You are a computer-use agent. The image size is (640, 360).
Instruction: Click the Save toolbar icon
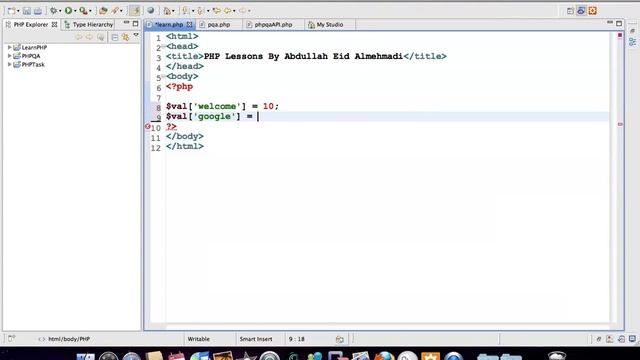(x=27, y=11)
